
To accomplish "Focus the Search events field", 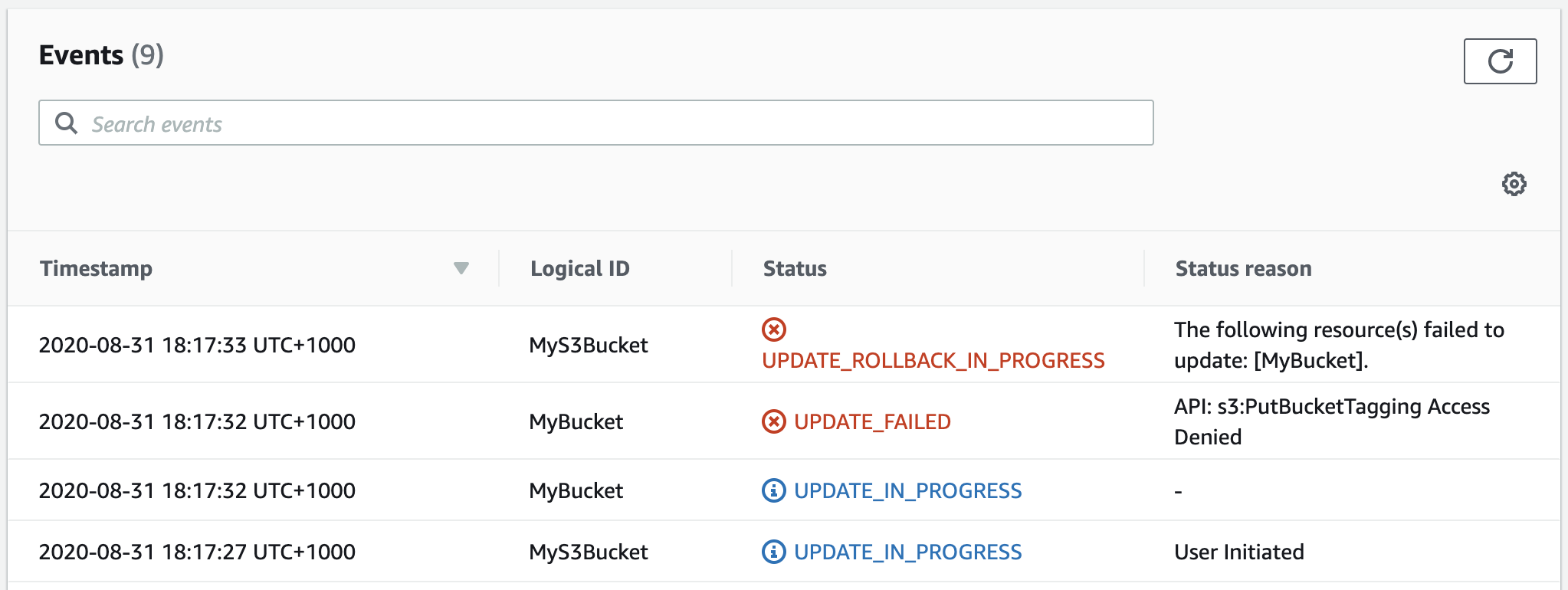I will (x=596, y=123).
